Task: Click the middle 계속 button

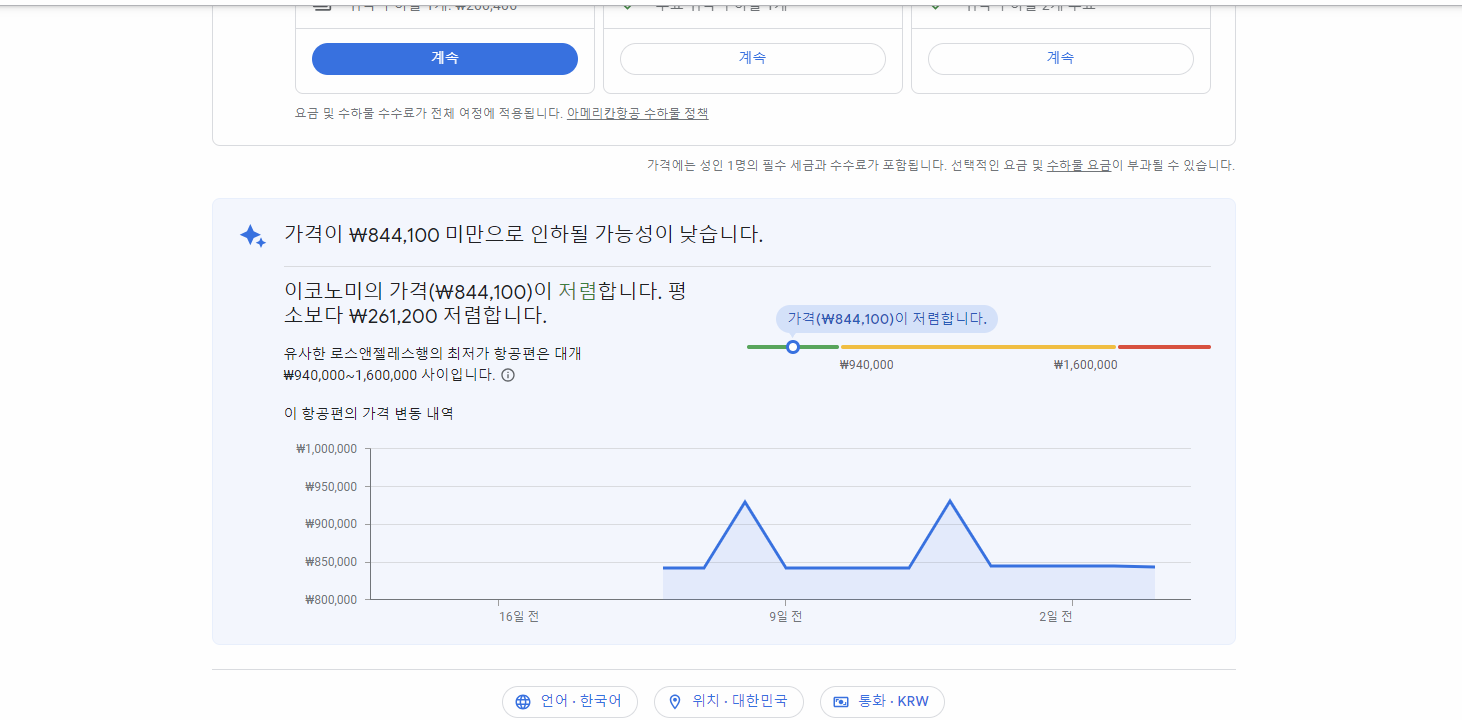Action: point(753,58)
